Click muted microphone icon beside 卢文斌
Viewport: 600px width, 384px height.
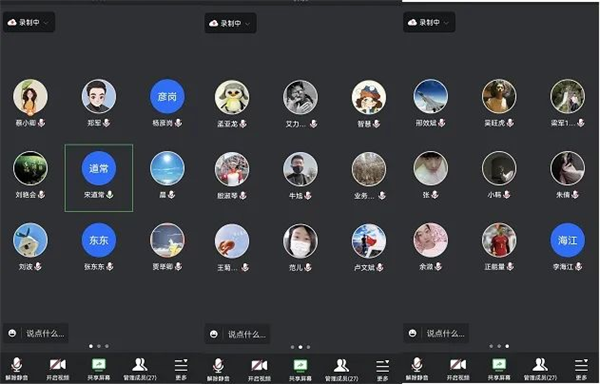tap(380, 267)
